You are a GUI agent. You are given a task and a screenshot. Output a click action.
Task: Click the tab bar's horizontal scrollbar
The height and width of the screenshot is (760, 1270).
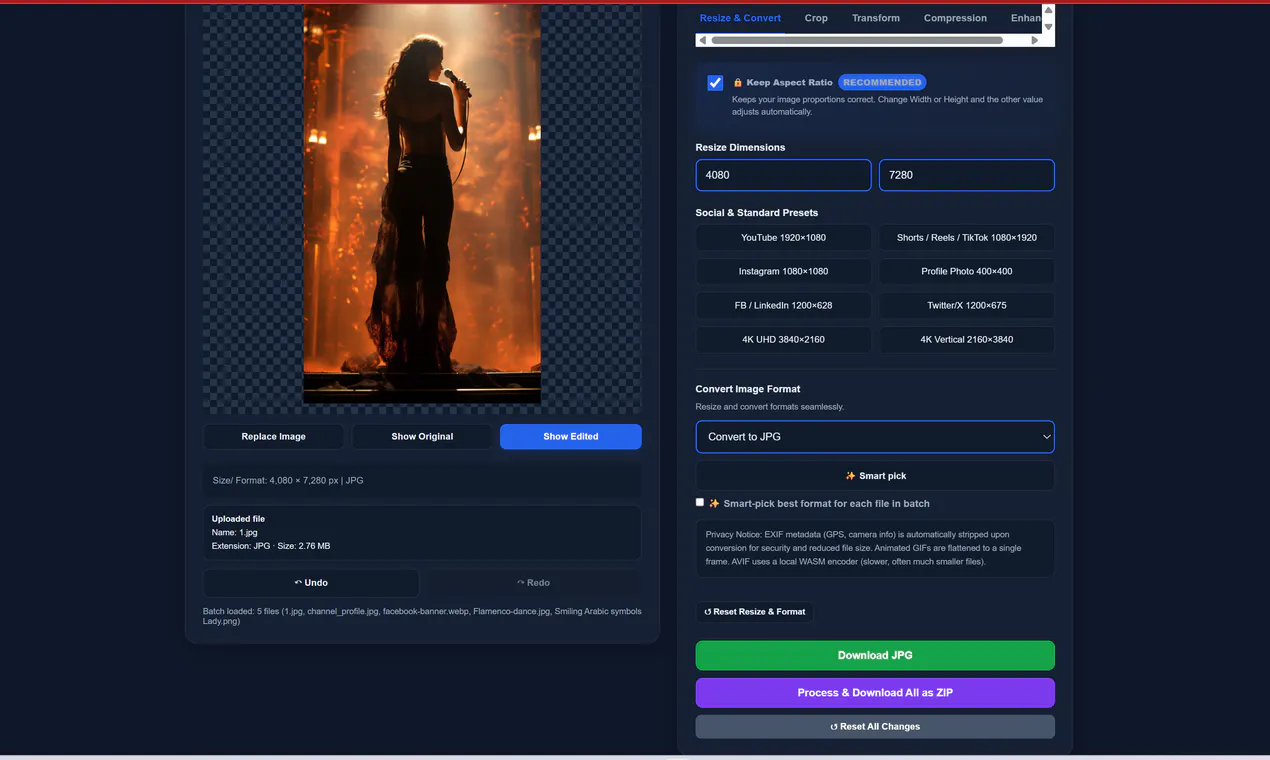click(x=857, y=40)
